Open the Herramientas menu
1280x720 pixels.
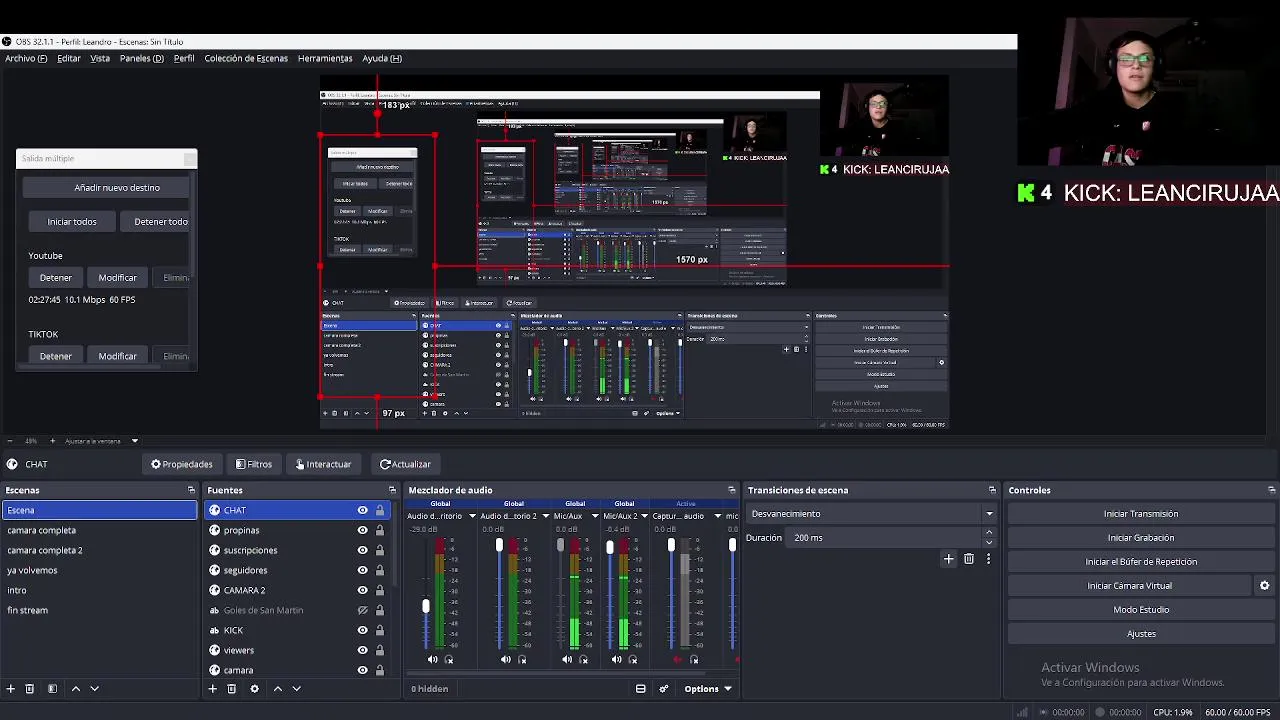point(325,58)
